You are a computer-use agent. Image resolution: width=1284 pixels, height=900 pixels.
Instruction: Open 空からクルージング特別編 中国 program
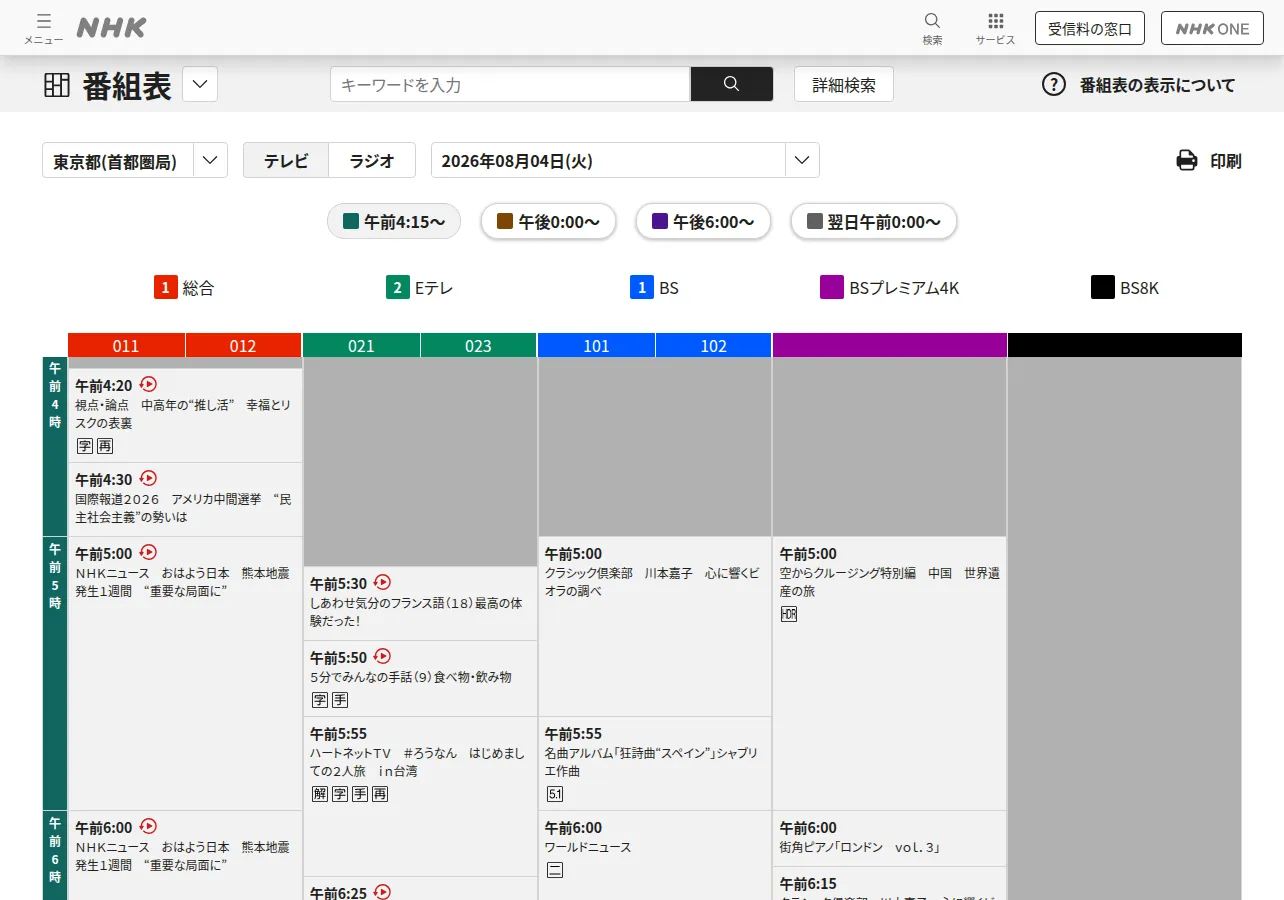point(890,673)
